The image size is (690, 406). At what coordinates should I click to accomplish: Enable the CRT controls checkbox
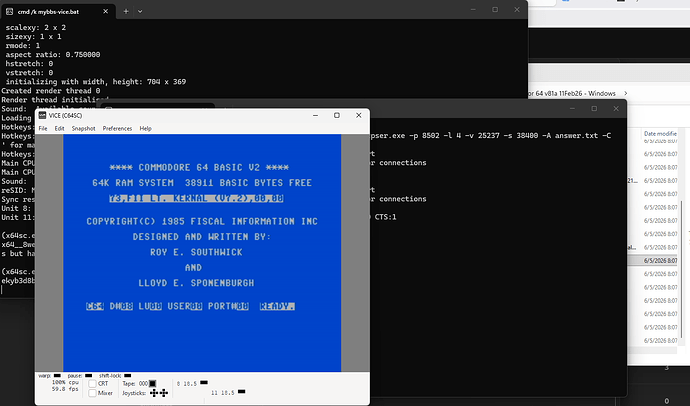tap(92, 384)
